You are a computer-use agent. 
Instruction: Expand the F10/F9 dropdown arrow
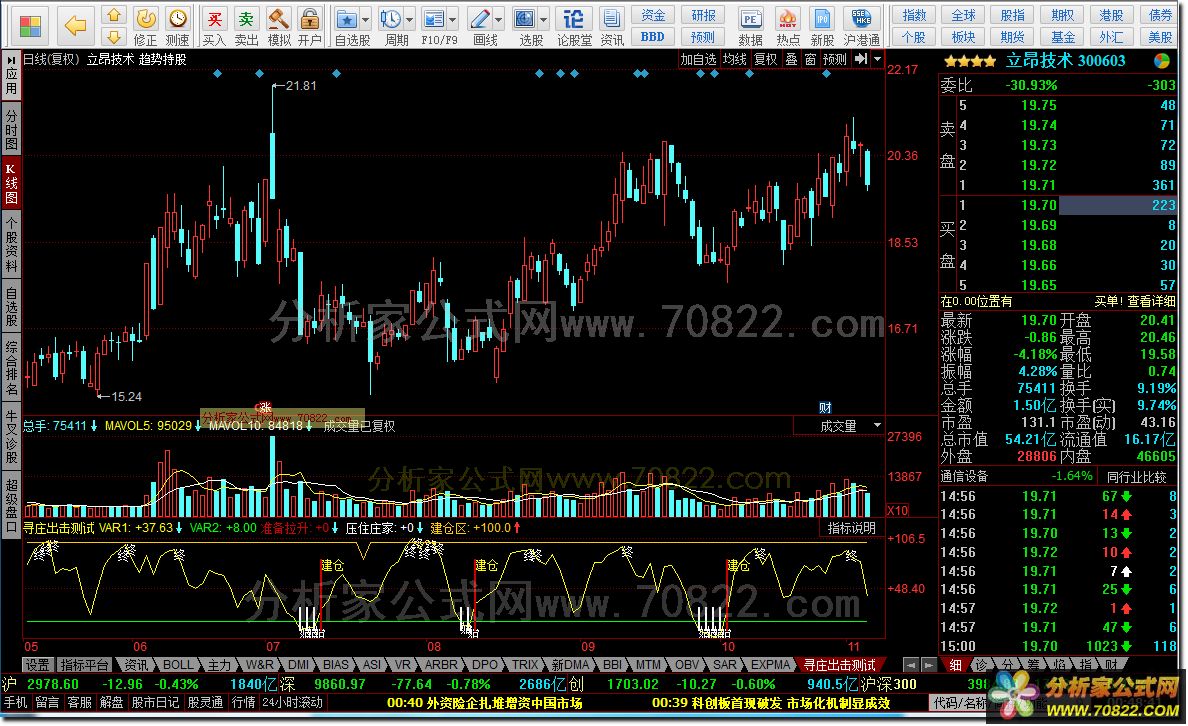[x=453, y=19]
